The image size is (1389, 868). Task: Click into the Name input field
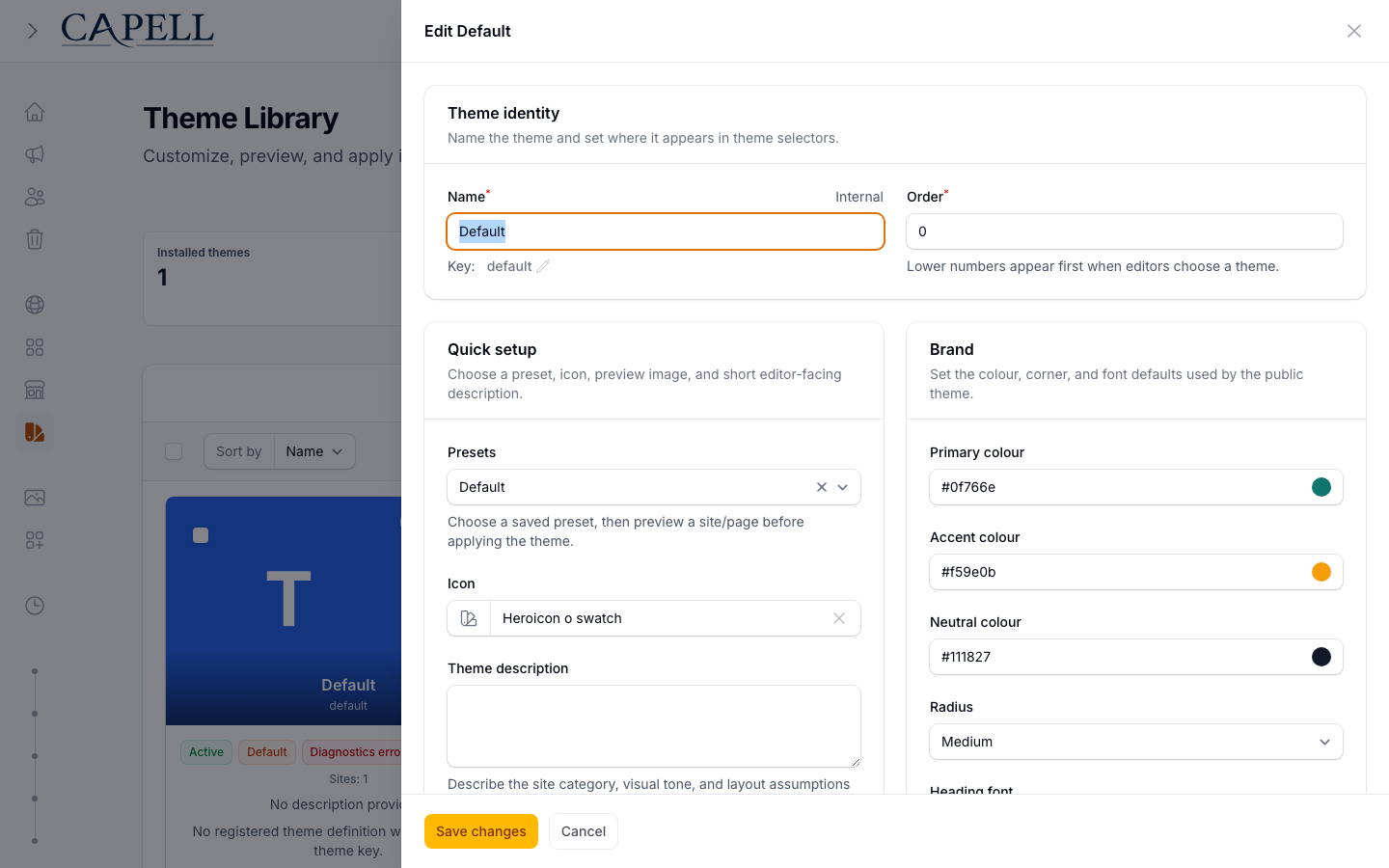pos(666,231)
